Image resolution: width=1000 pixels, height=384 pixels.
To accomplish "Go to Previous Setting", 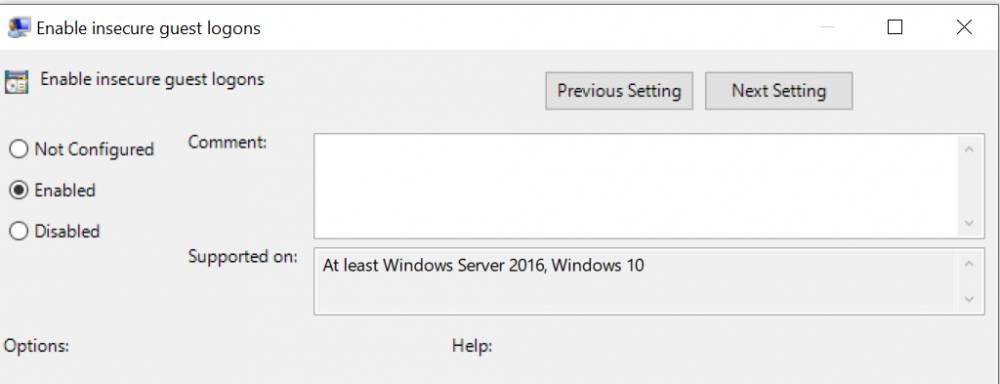I will click(x=619, y=91).
